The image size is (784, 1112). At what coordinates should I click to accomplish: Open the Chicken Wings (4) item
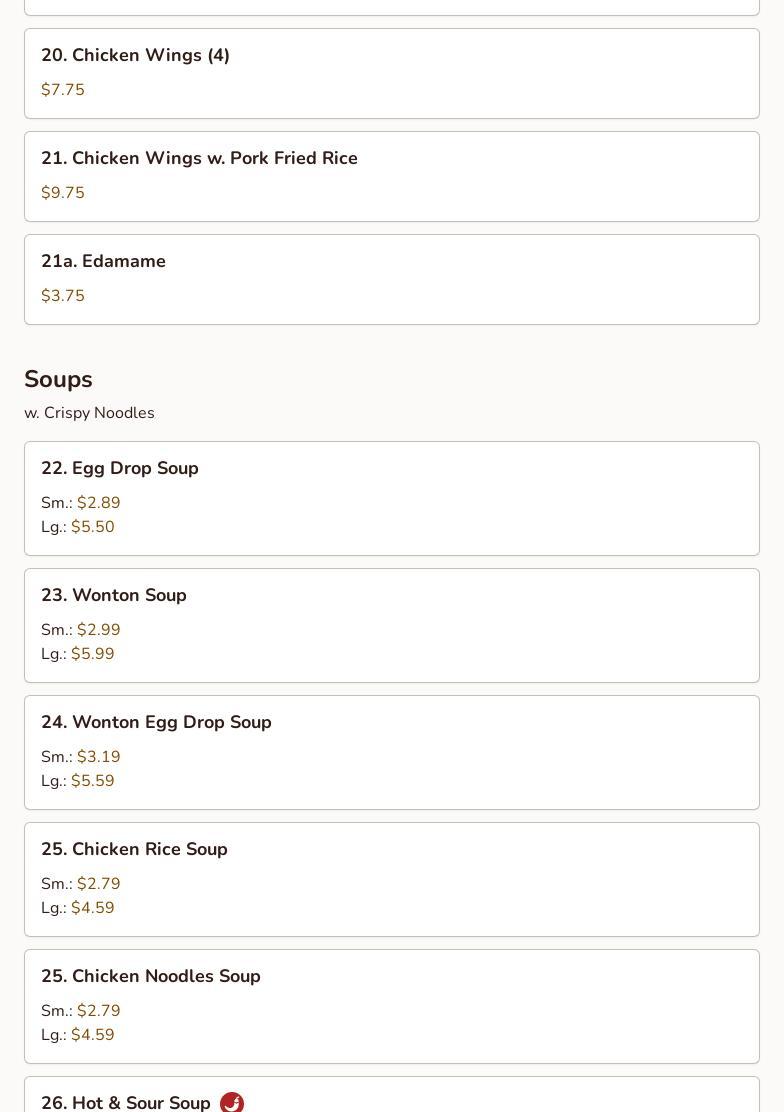[135, 56]
